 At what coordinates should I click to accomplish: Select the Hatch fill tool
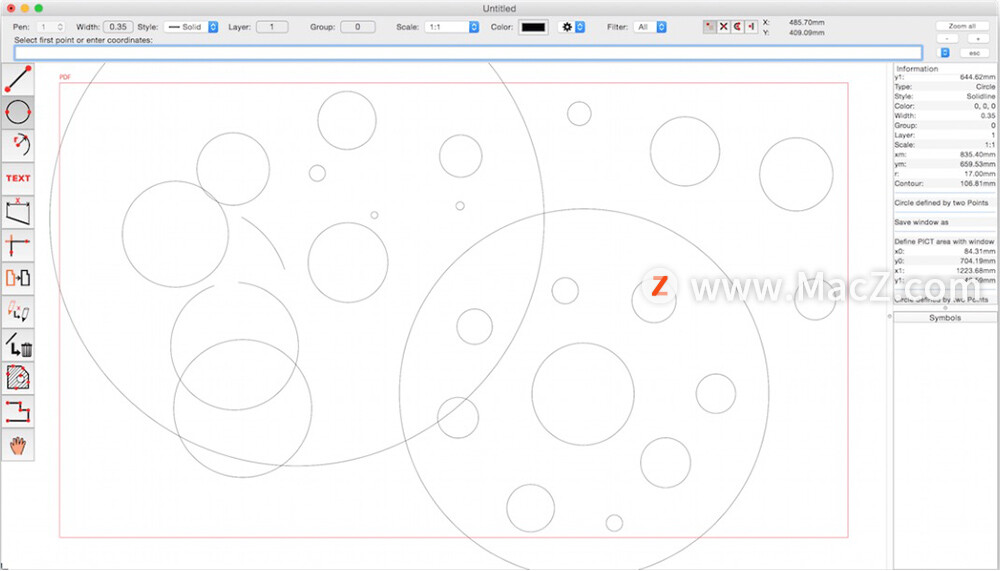(x=18, y=377)
